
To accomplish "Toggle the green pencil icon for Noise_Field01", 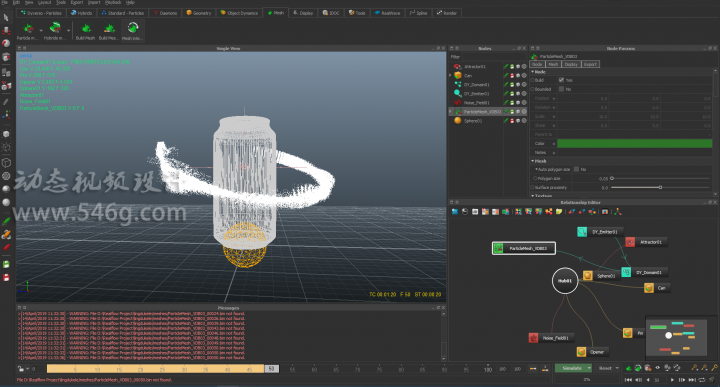I will point(506,103).
